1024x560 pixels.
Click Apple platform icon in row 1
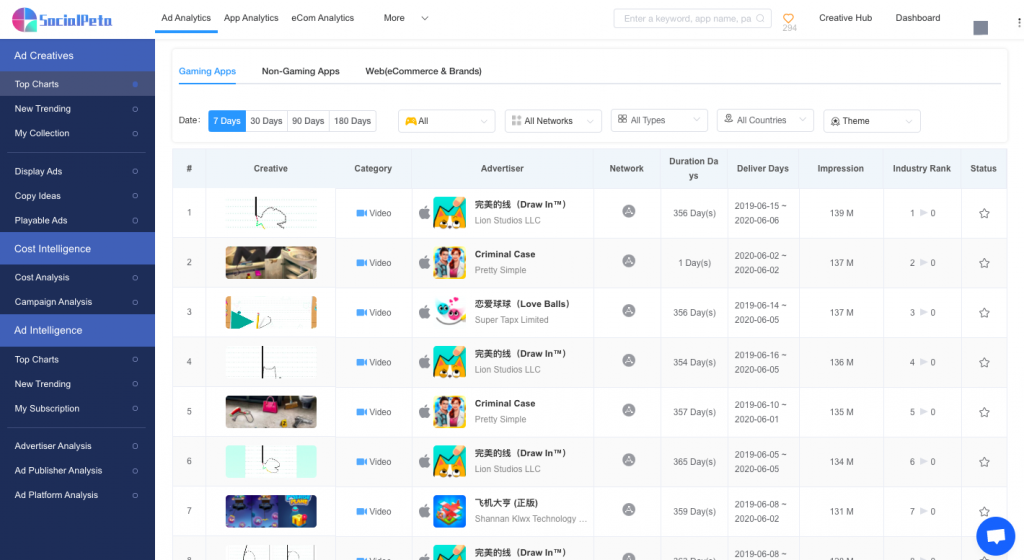pyautogui.click(x=424, y=213)
